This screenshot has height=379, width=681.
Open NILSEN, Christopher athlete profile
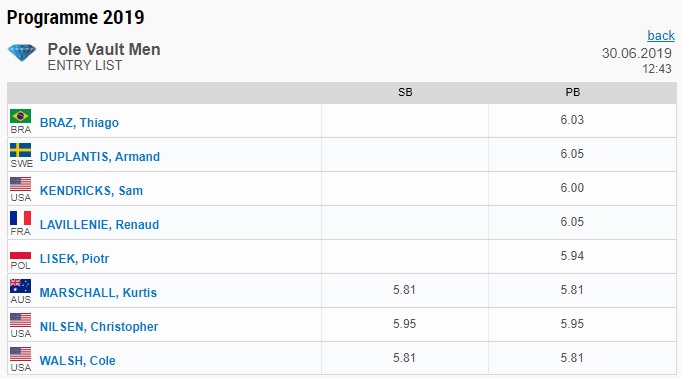[99, 326]
